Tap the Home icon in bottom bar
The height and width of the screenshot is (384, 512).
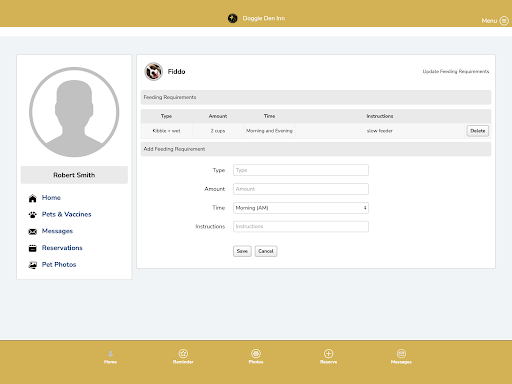[110, 353]
